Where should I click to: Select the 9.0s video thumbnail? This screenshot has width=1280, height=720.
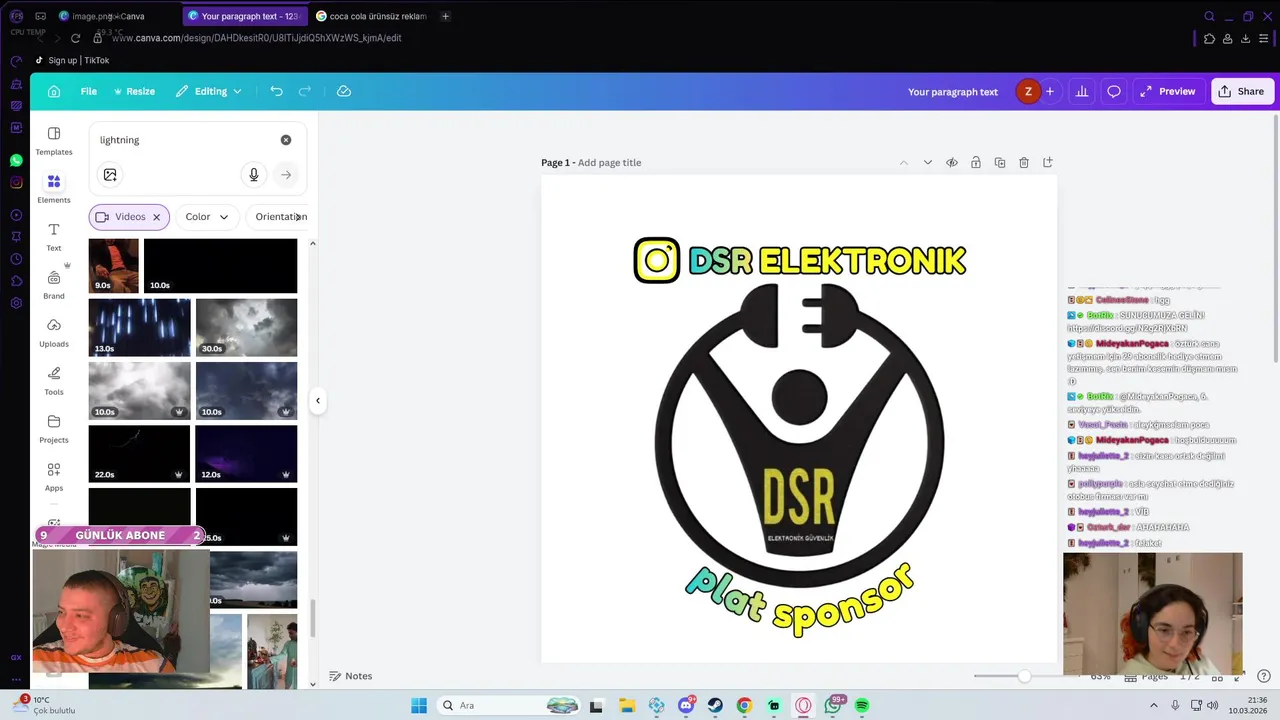tap(114, 265)
